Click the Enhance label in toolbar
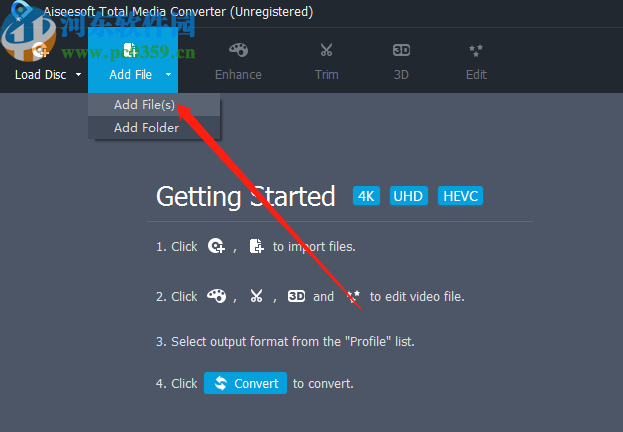The height and width of the screenshot is (432, 623). (x=238, y=75)
